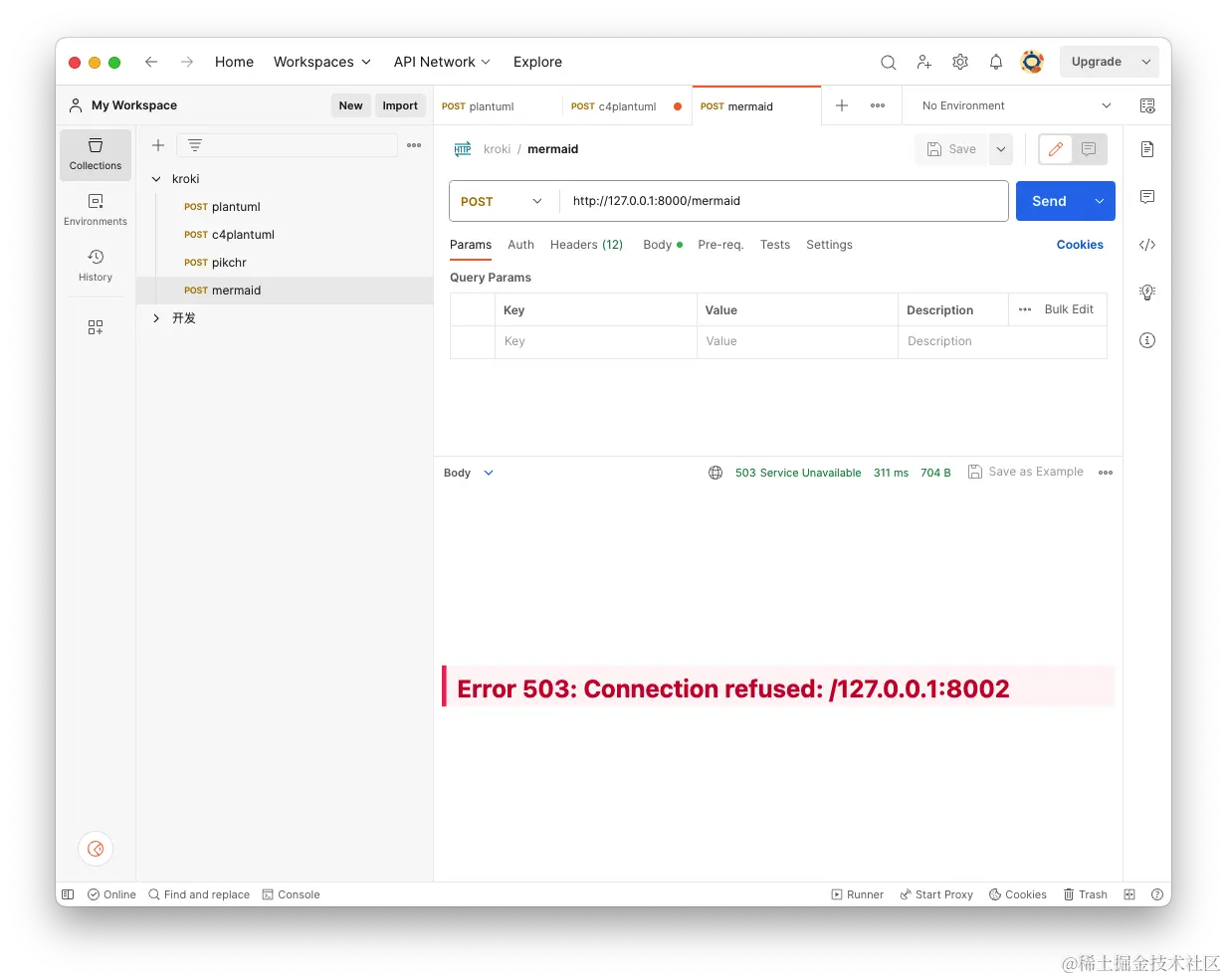Open comments icon in right sidebar

coord(1147,197)
